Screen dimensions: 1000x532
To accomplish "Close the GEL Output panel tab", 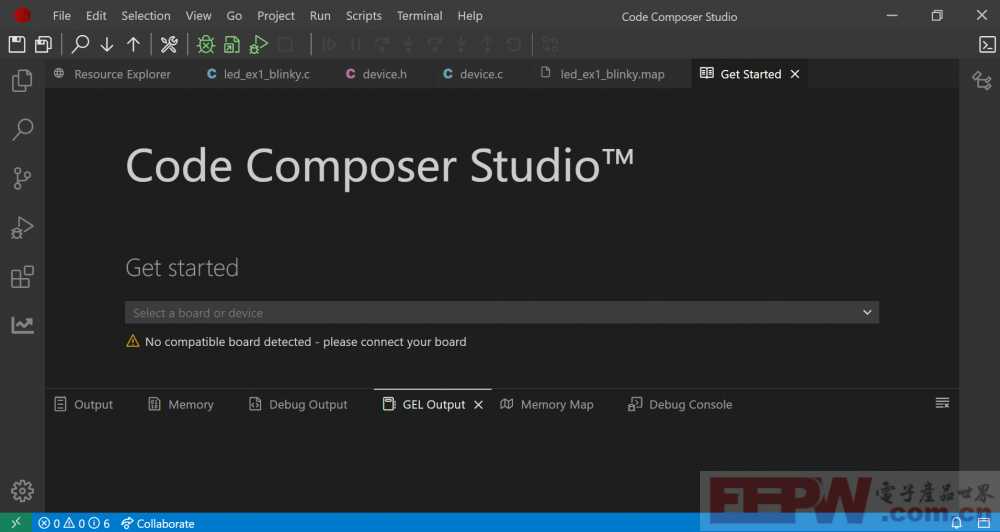I will pyautogui.click(x=478, y=404).
